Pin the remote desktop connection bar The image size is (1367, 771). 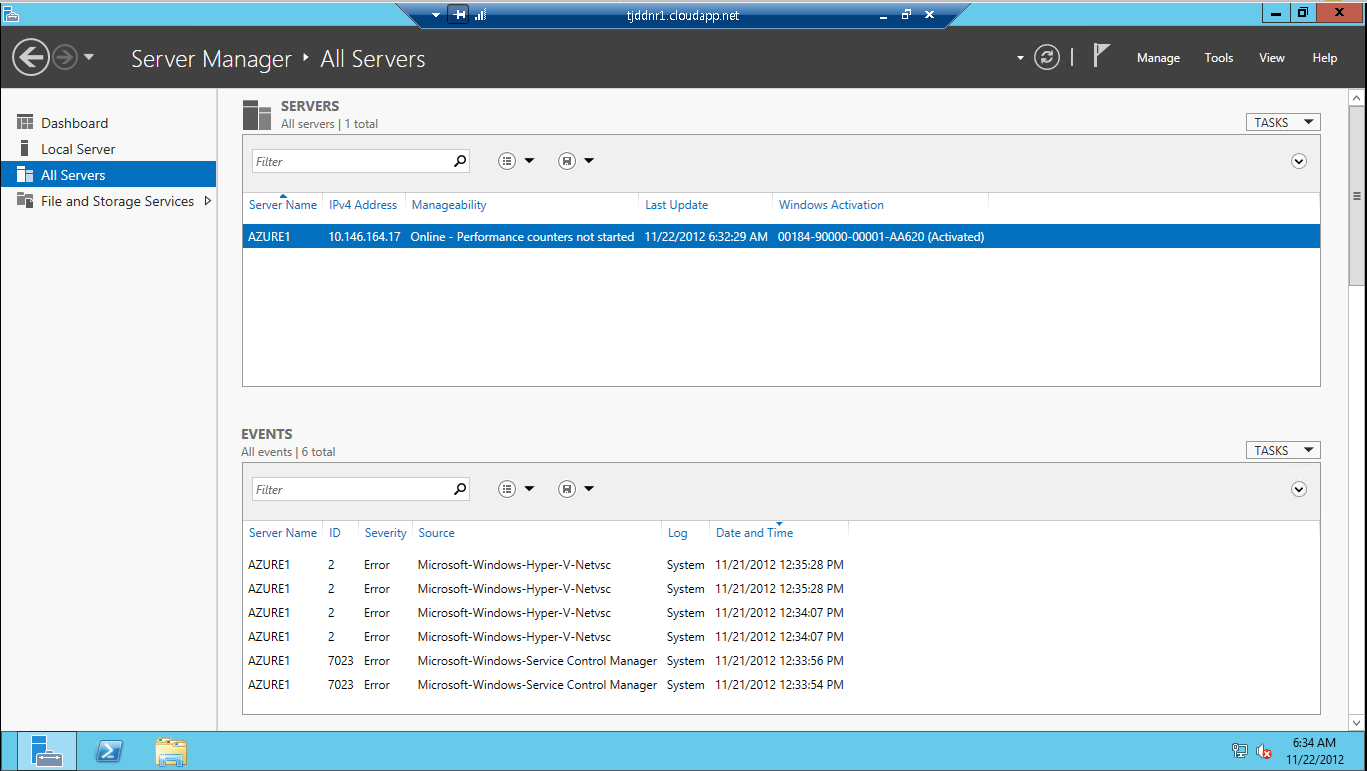[x=459, y=15]
